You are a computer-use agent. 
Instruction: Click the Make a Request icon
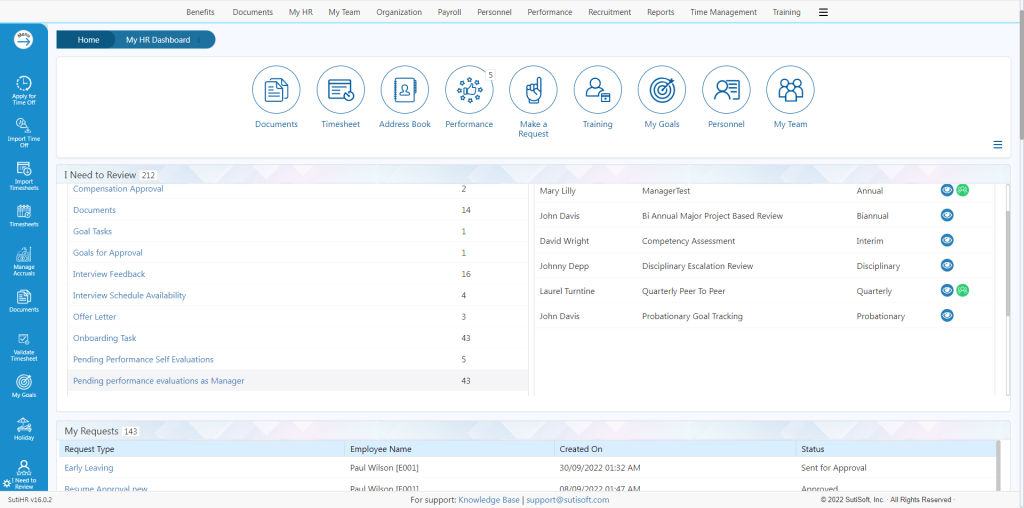click(533, 91)
